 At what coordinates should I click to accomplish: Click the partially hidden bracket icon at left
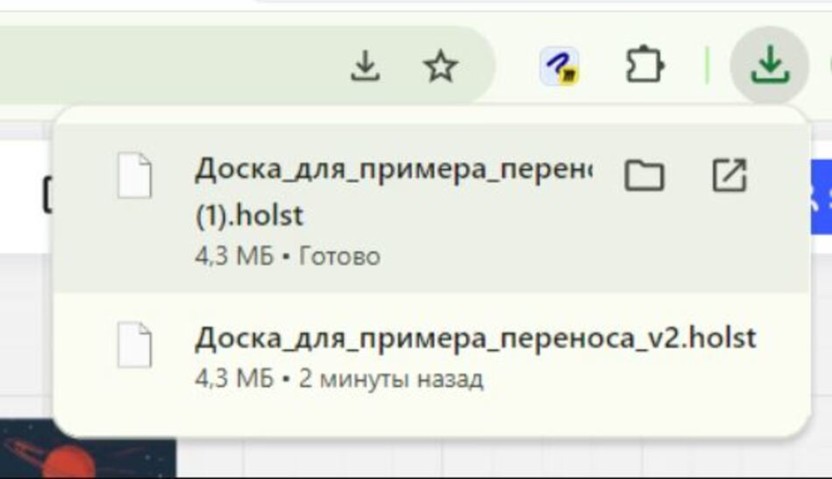coord(48,196)
